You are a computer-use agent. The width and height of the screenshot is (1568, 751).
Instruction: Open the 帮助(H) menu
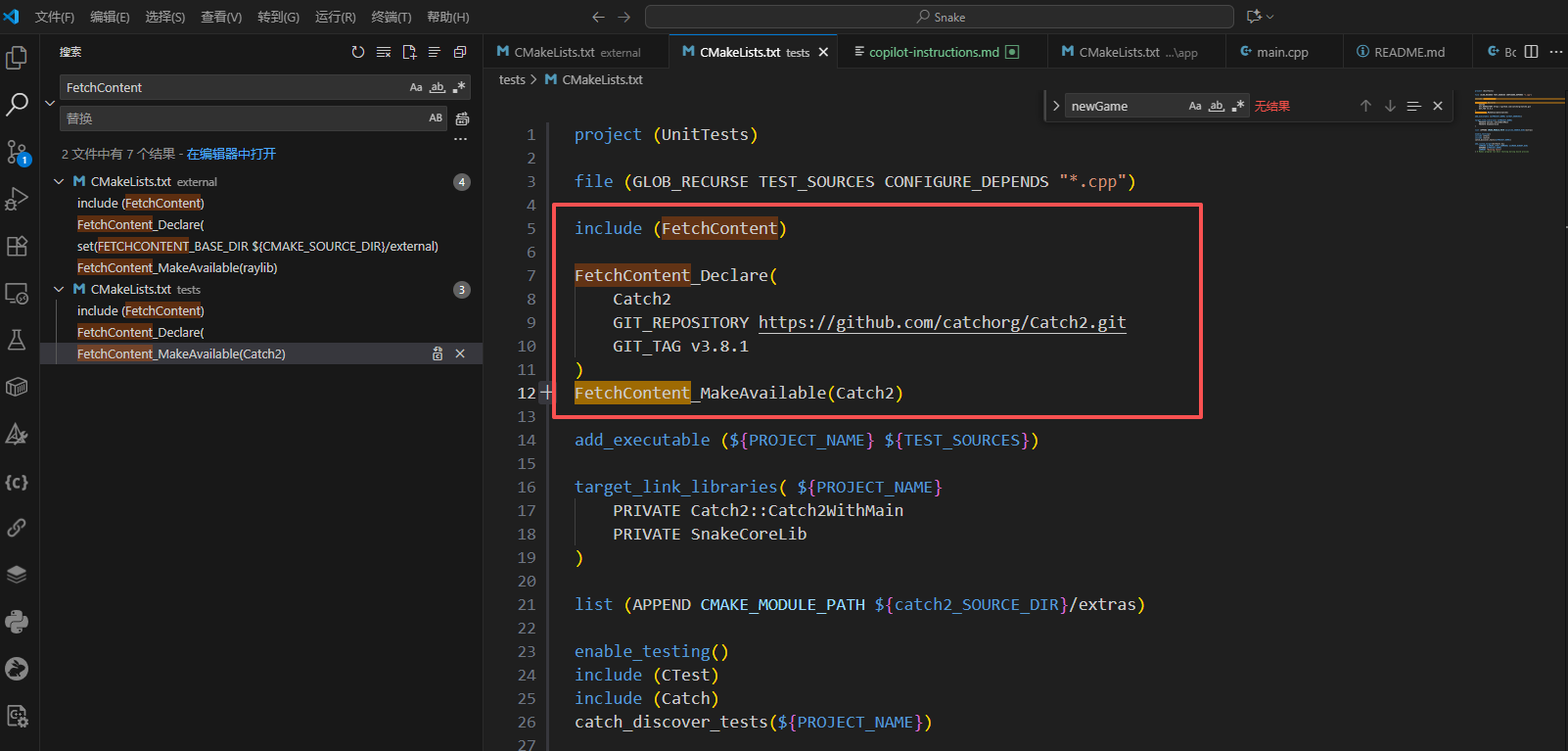pos(448,17)
